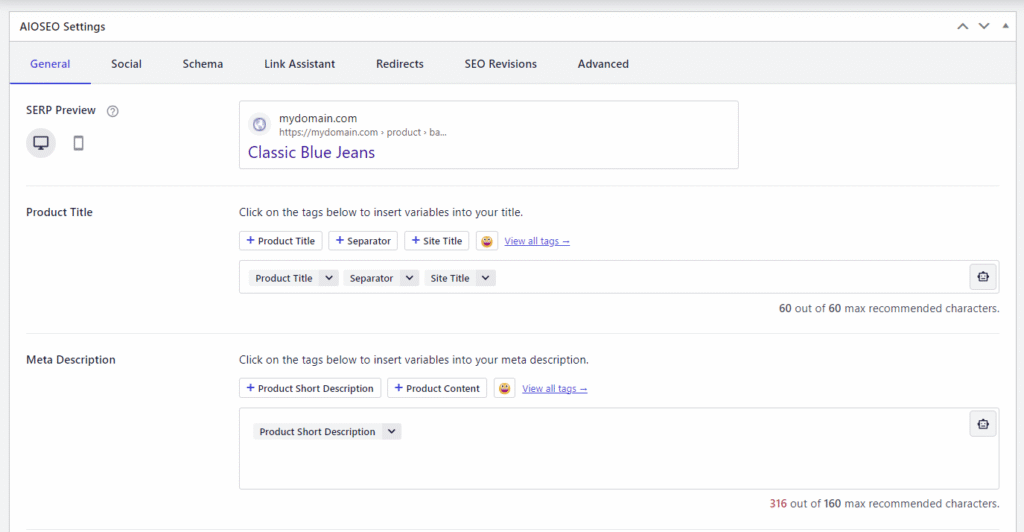Open the Link Assistant tab
This screenshot has height=532, width=1024.
pyautogui.click(x=300, y=64)
